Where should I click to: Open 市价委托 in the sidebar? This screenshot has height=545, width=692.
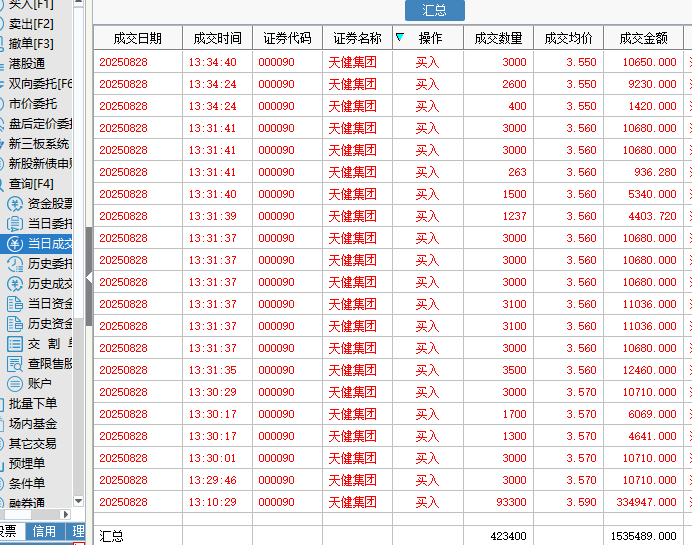tap(33, 104)
